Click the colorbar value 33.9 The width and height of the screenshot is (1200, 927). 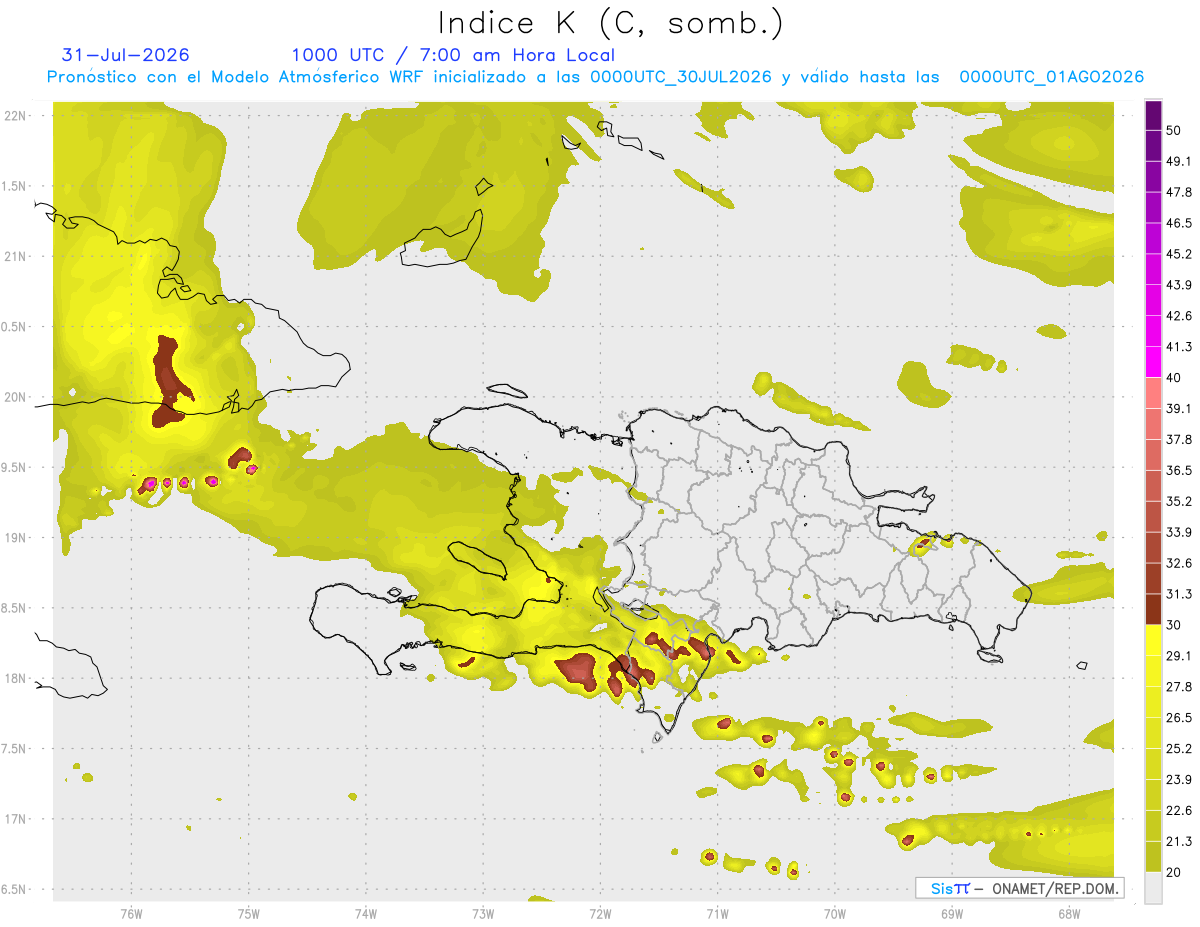click(1179, 532)
